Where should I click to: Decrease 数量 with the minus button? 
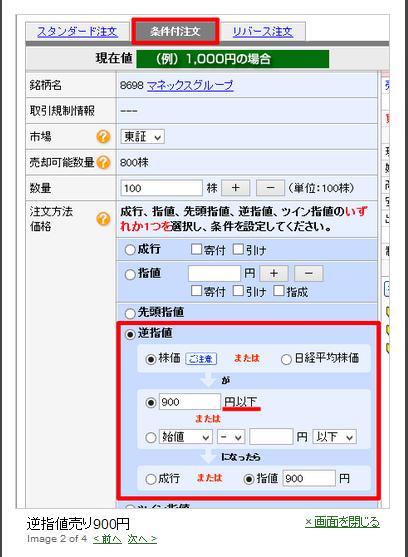click(270, 188)
